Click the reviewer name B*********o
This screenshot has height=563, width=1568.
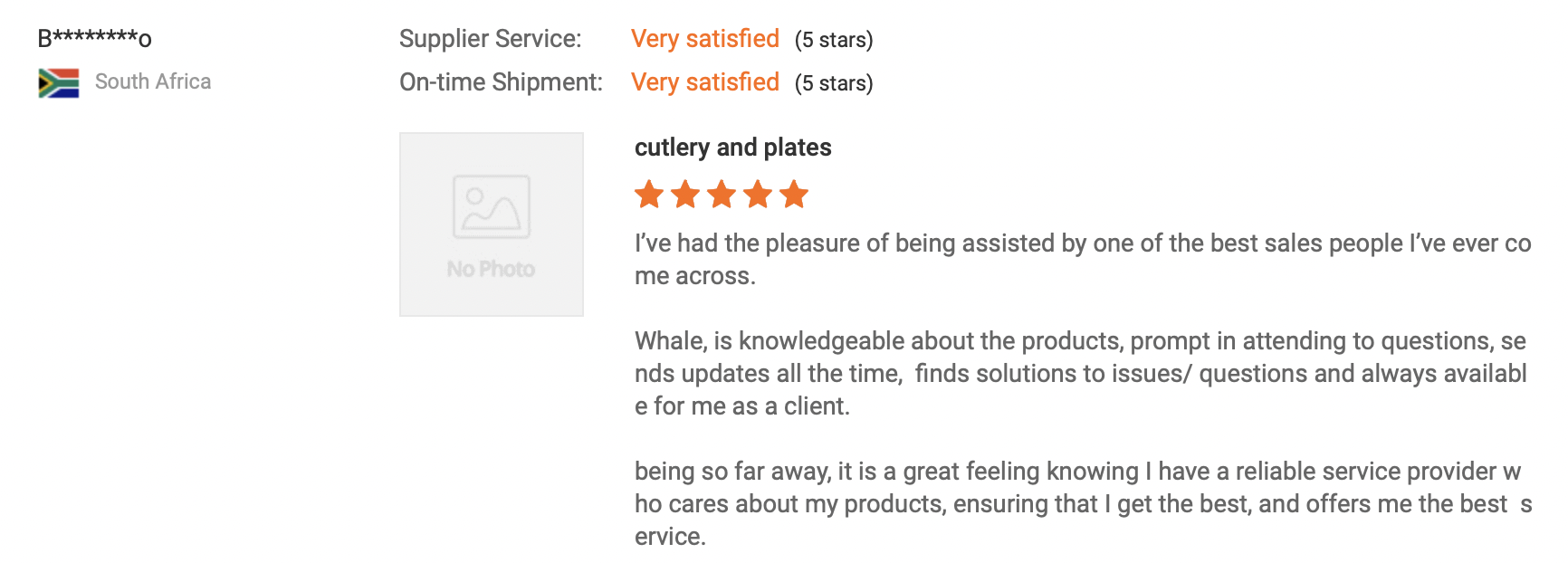(94, 38)
